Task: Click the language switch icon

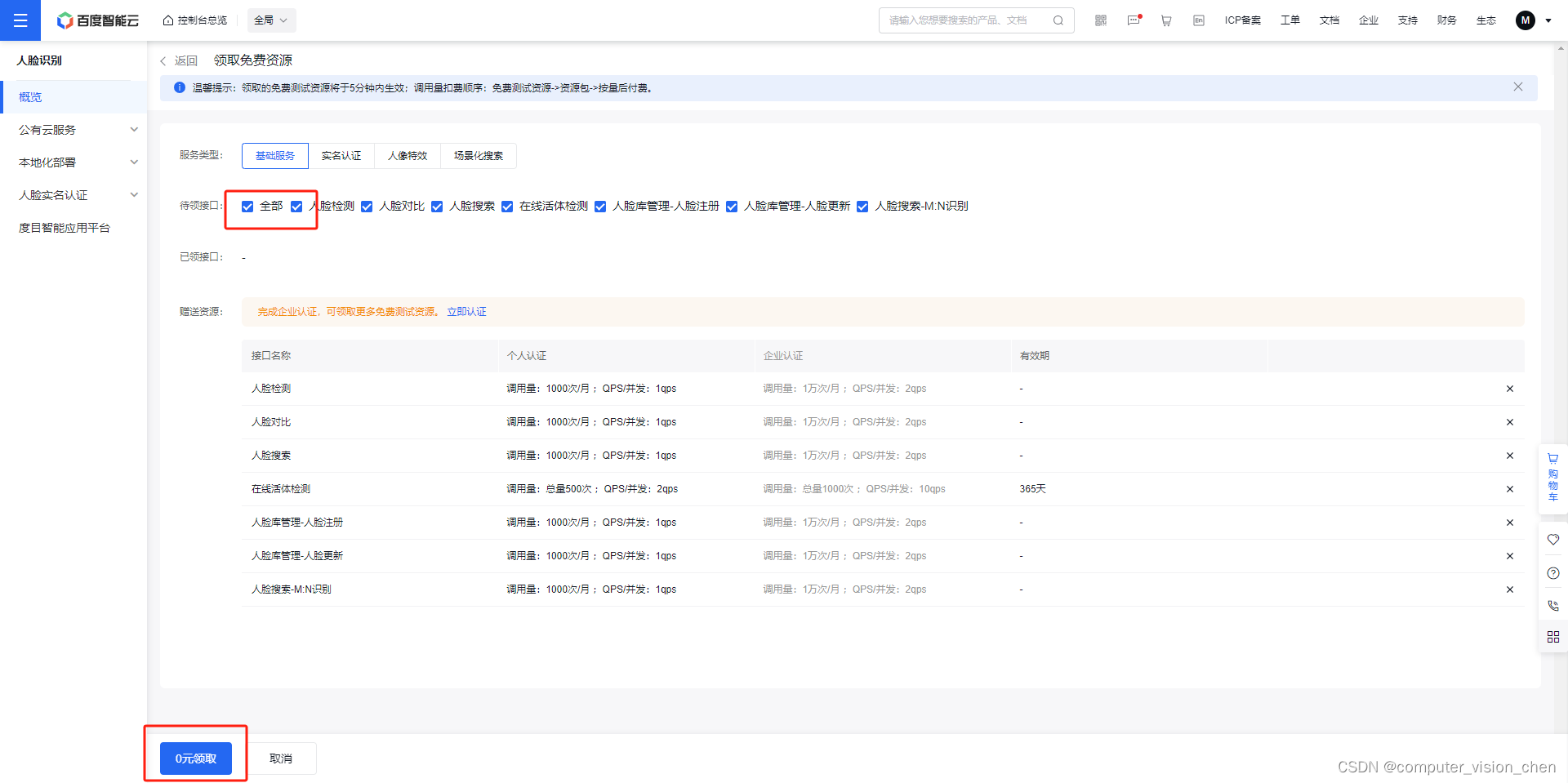Action: (1199, 20)
